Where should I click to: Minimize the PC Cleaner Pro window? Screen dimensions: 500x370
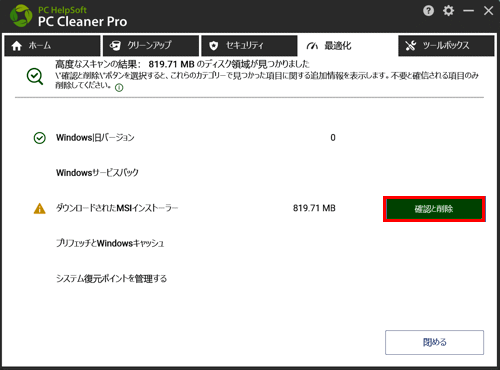[x=468, y=11]
